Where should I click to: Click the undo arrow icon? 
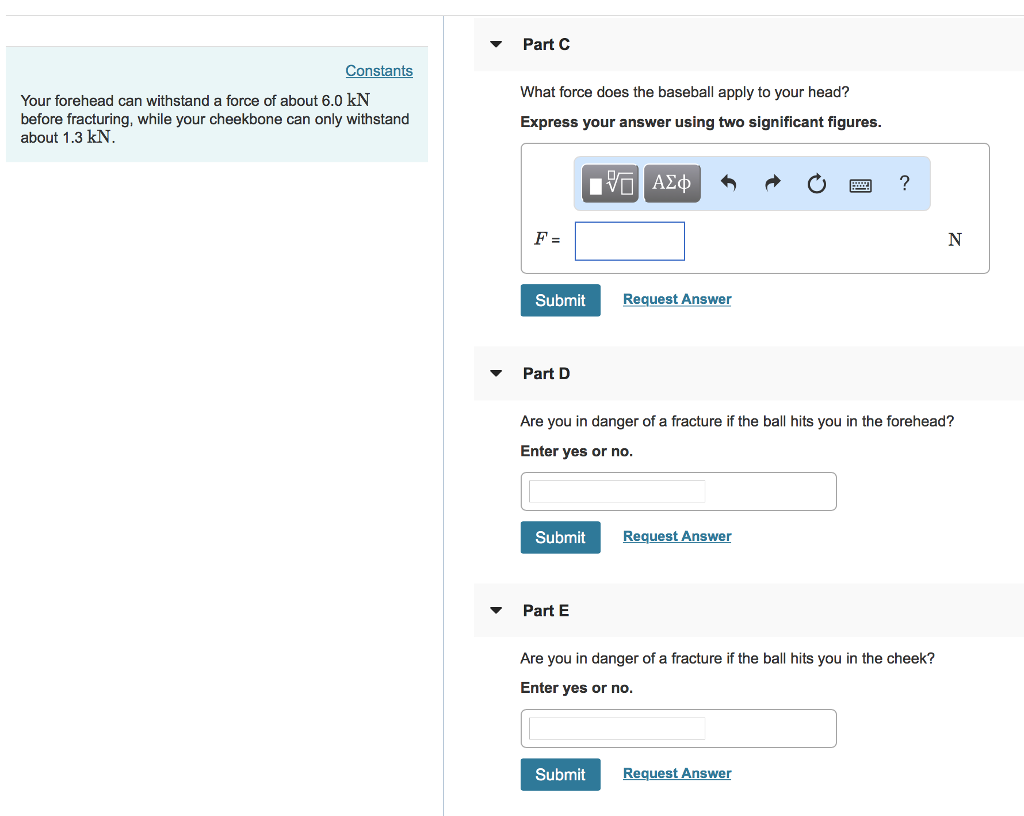click(x=728, y=183)
